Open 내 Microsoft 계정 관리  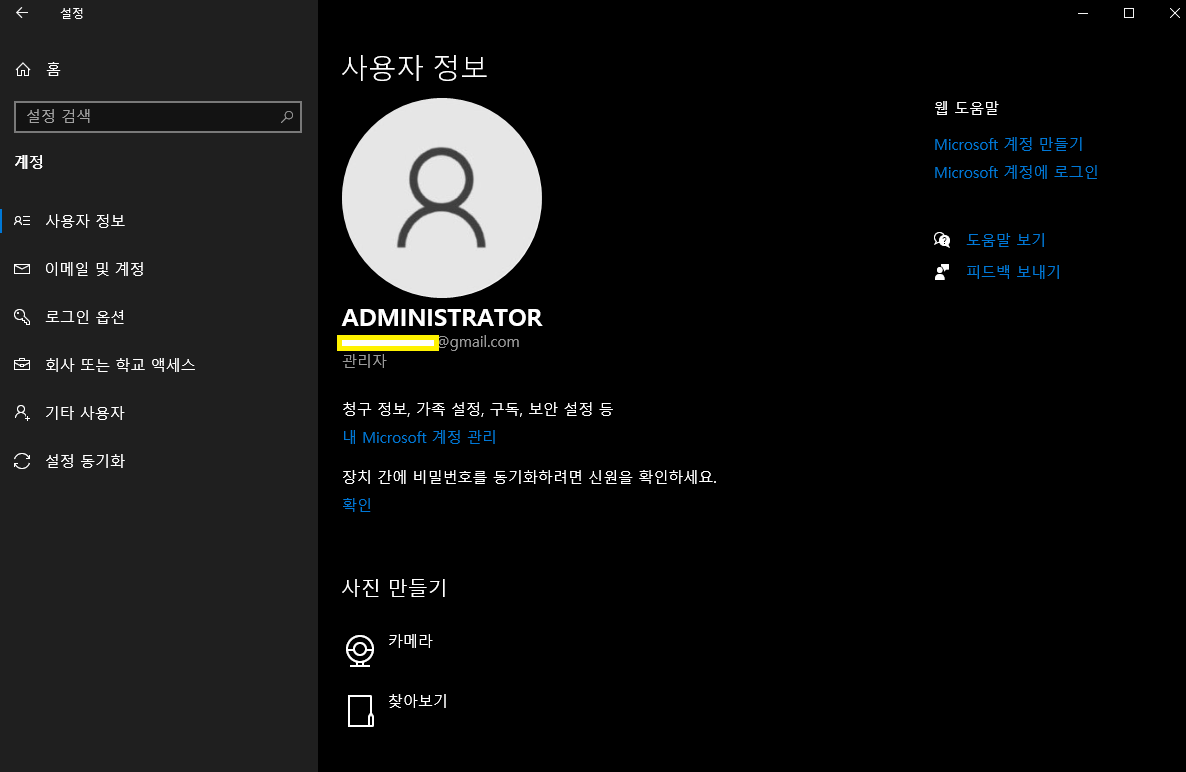pyautogui.click(x=419, y=437)
